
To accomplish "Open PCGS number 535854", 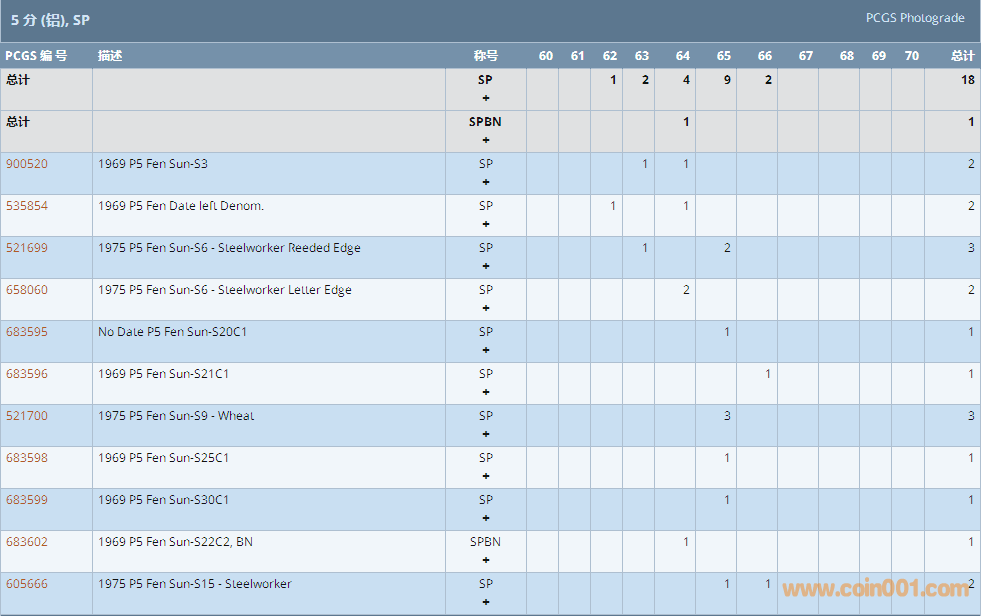I will pos(27,206).
